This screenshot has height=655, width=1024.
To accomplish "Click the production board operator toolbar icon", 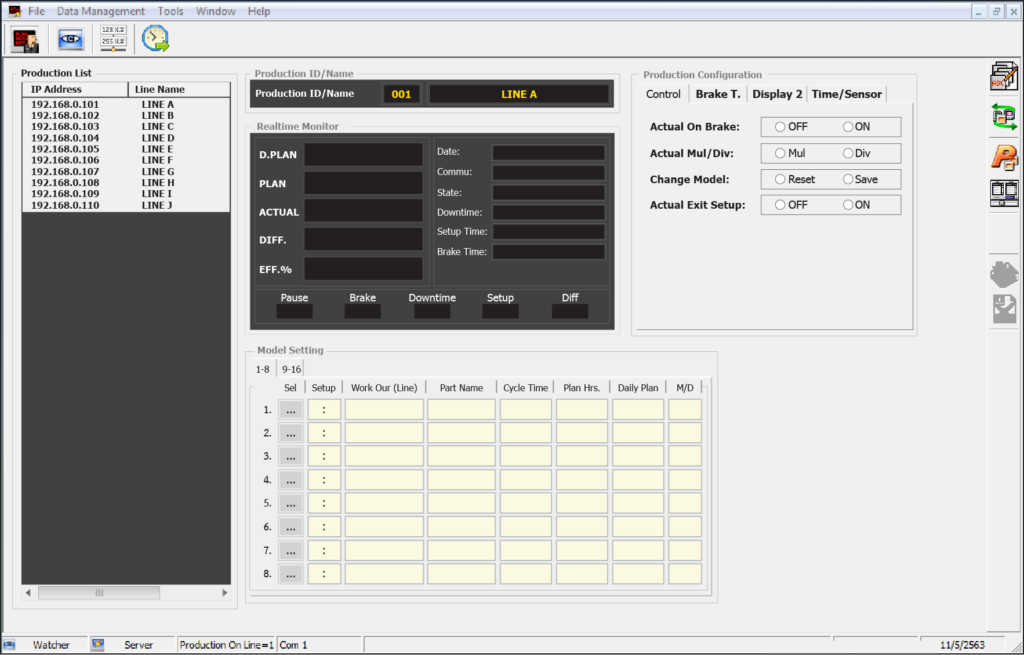I will [24, 39].
